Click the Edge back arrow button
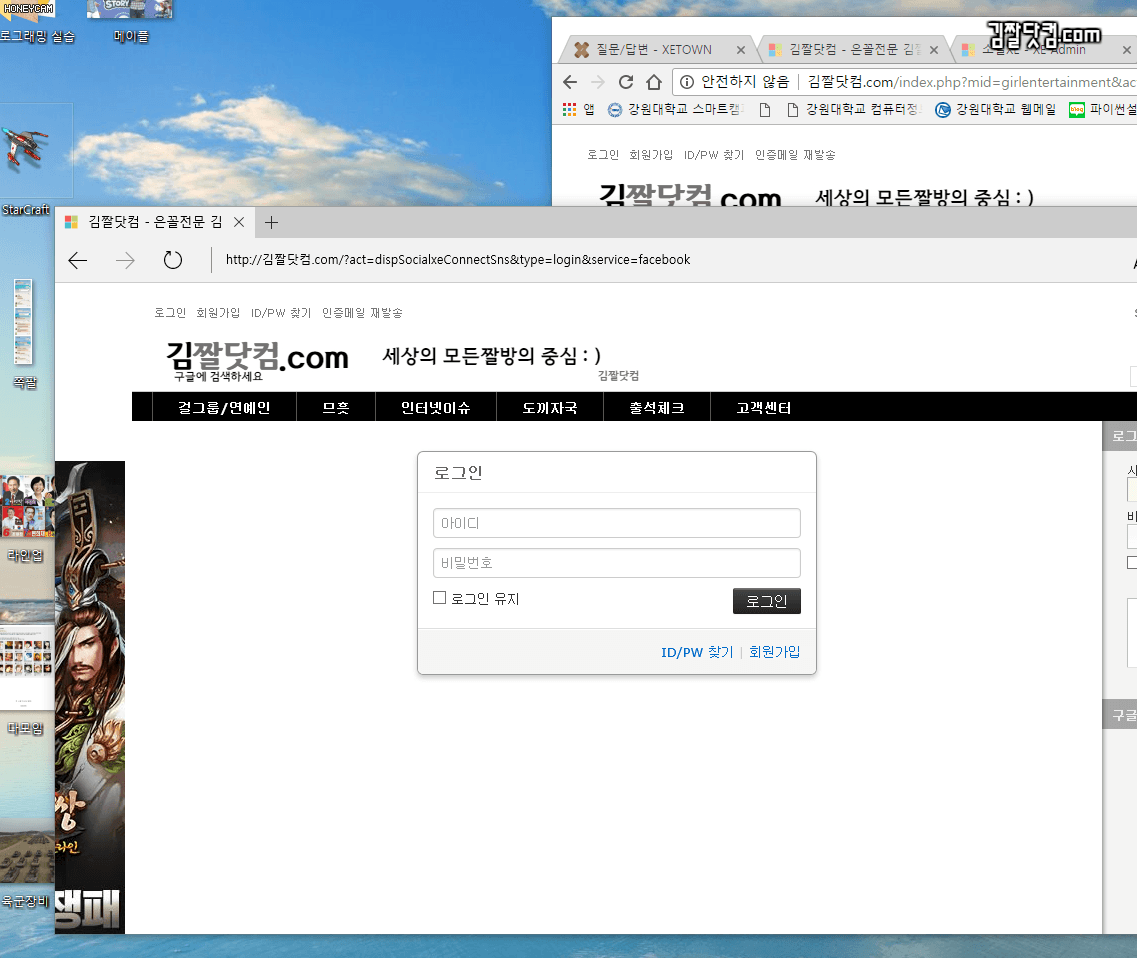1137x958 pixels. [x=78, y=261]
